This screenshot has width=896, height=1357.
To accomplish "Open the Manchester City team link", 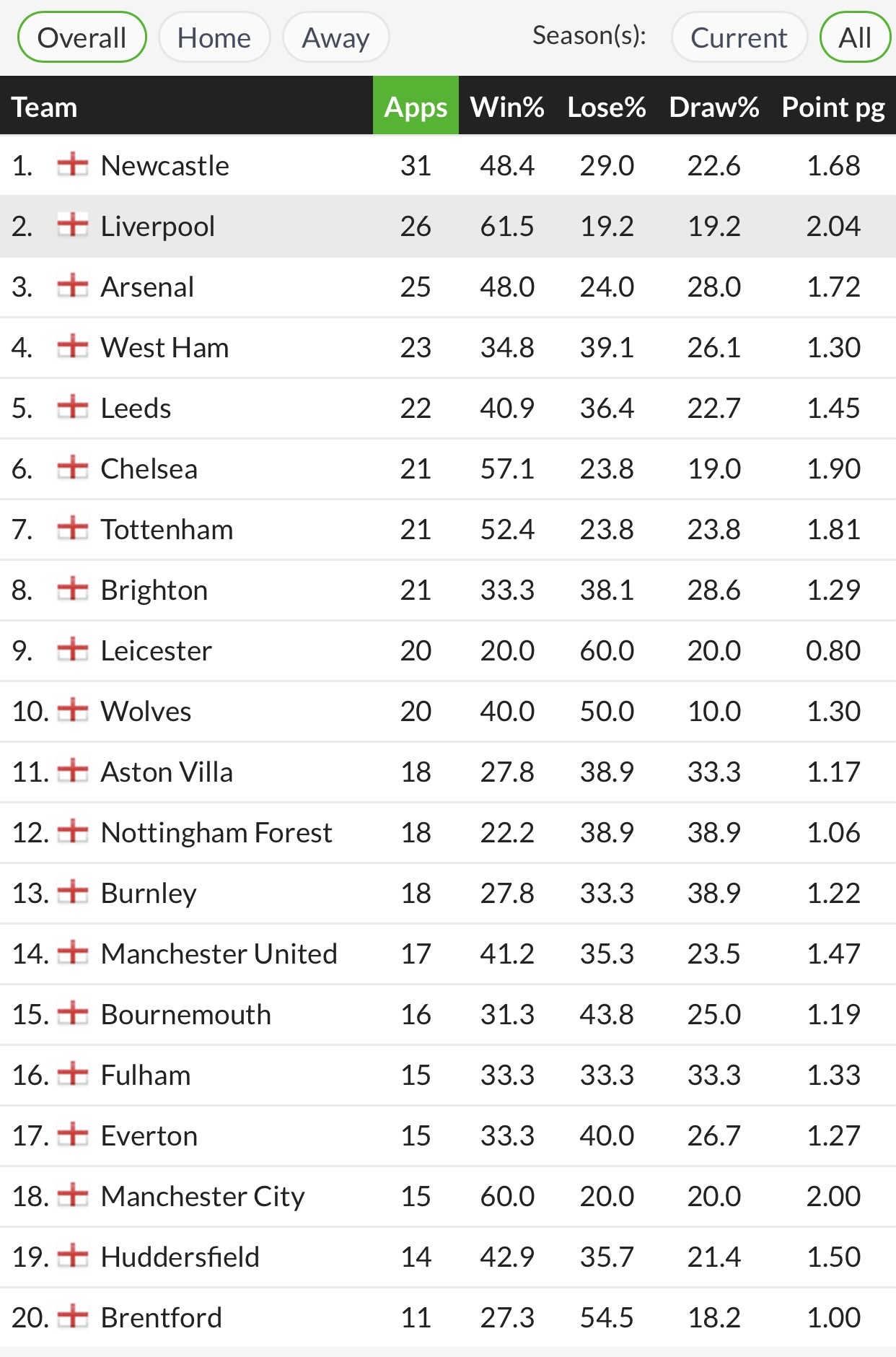I will 203,1196.
